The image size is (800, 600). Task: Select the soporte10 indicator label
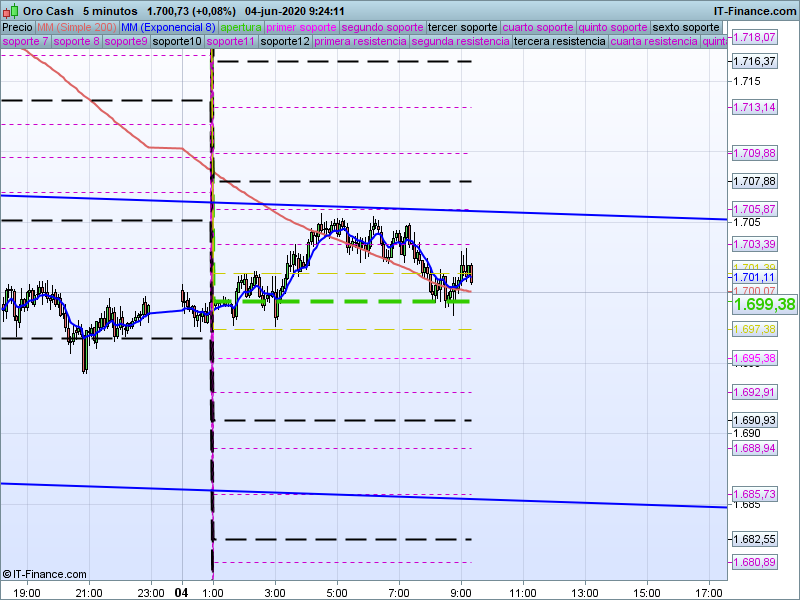[178, 42]
